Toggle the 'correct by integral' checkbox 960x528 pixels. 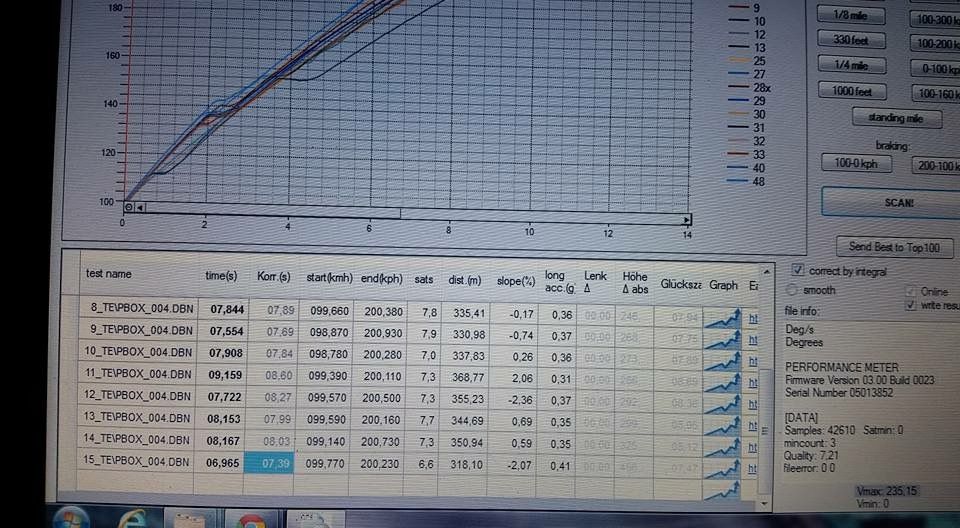click(x=797, y=270)
